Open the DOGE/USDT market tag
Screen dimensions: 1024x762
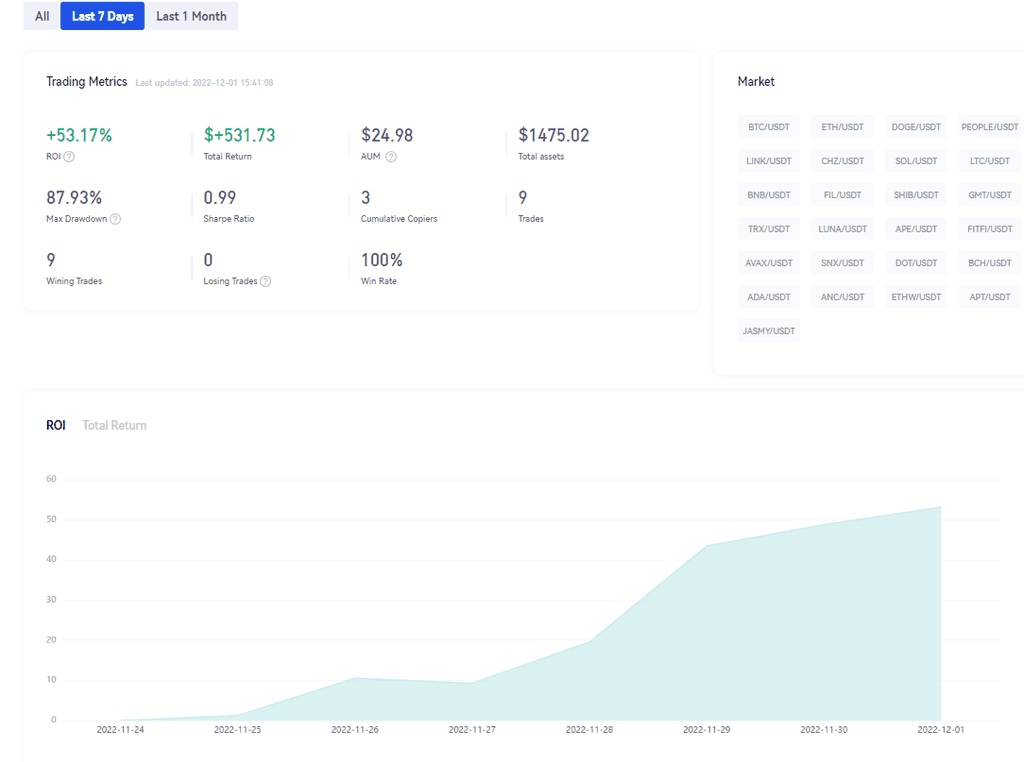(916, 127)
